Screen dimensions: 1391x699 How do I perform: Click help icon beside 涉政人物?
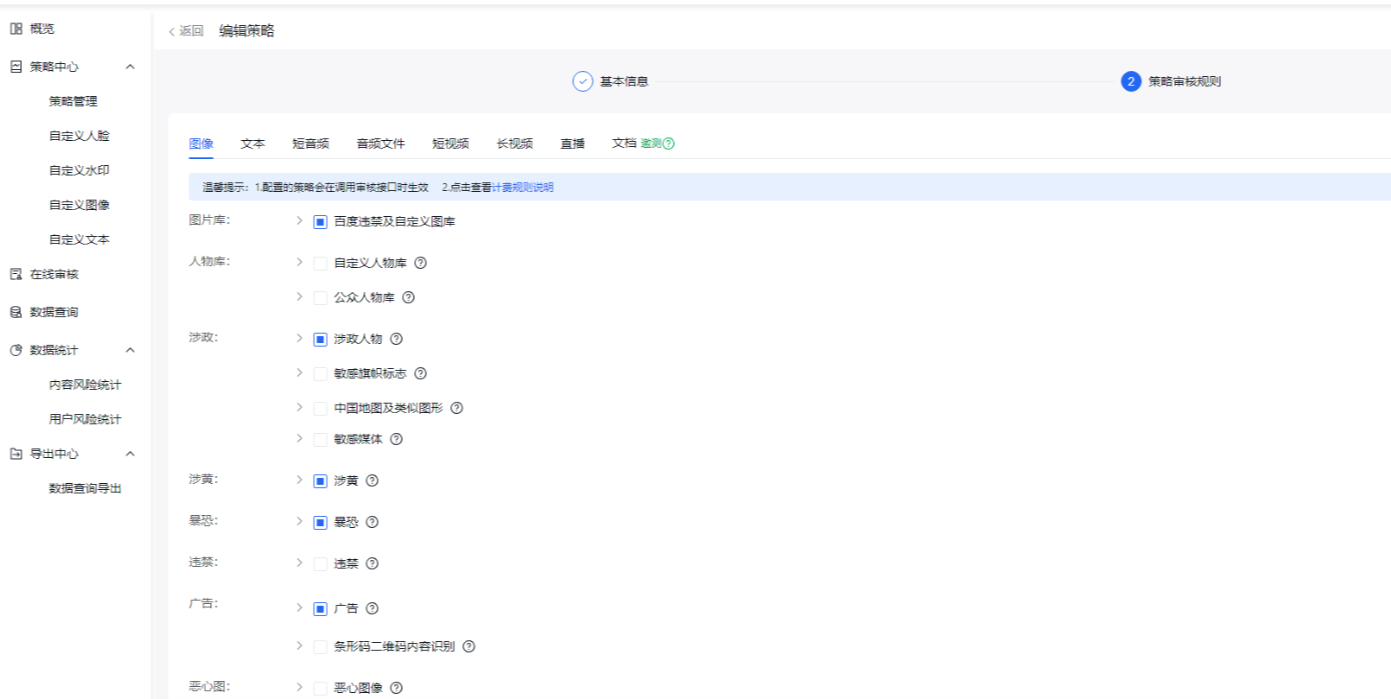(396, 339)
